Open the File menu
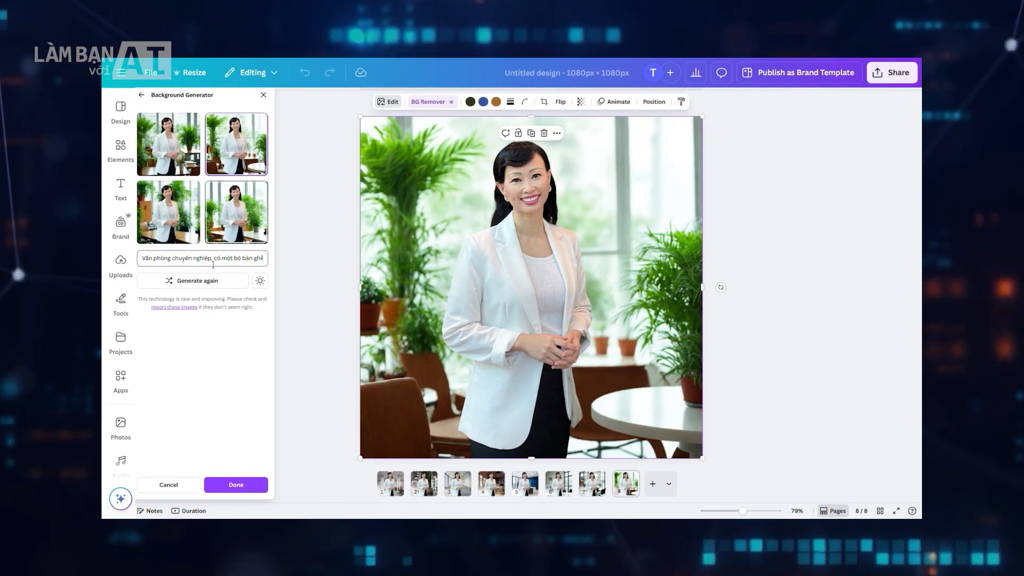This screenshot has height=576, width=1024. pos(151,72)
